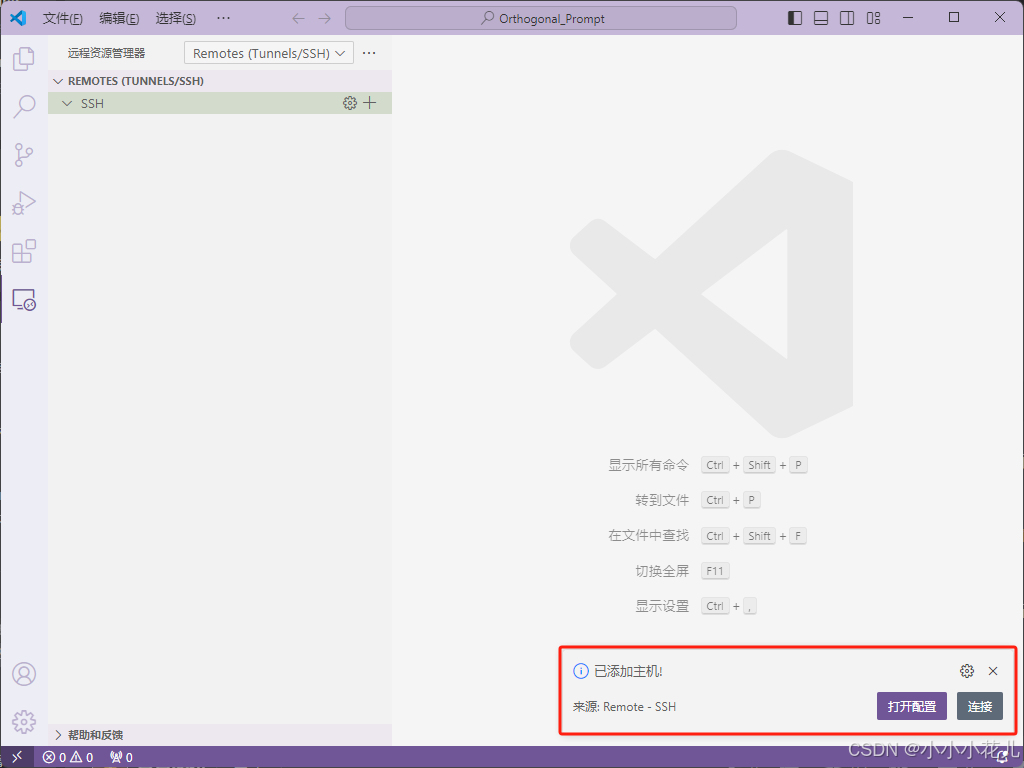Open the overflow menu ellipsis in menu bar

tap(223, 18)
